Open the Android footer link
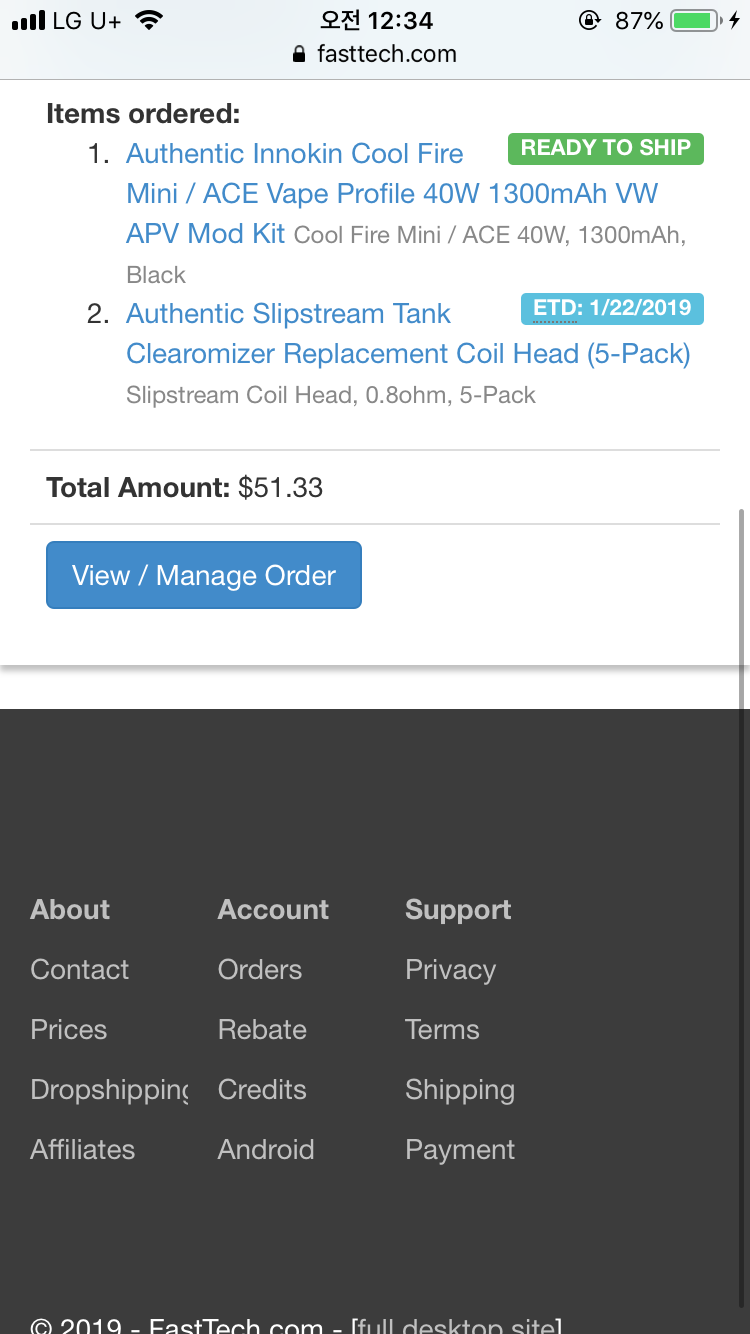Screen dimensions: 750x1334 pos(266,1149)
